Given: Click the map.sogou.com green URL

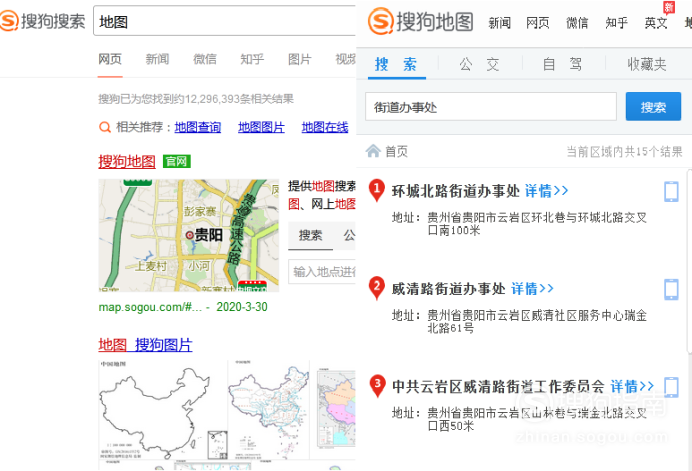Looking at the screenshot, I should pyautogui.click(x=150, y=307).
